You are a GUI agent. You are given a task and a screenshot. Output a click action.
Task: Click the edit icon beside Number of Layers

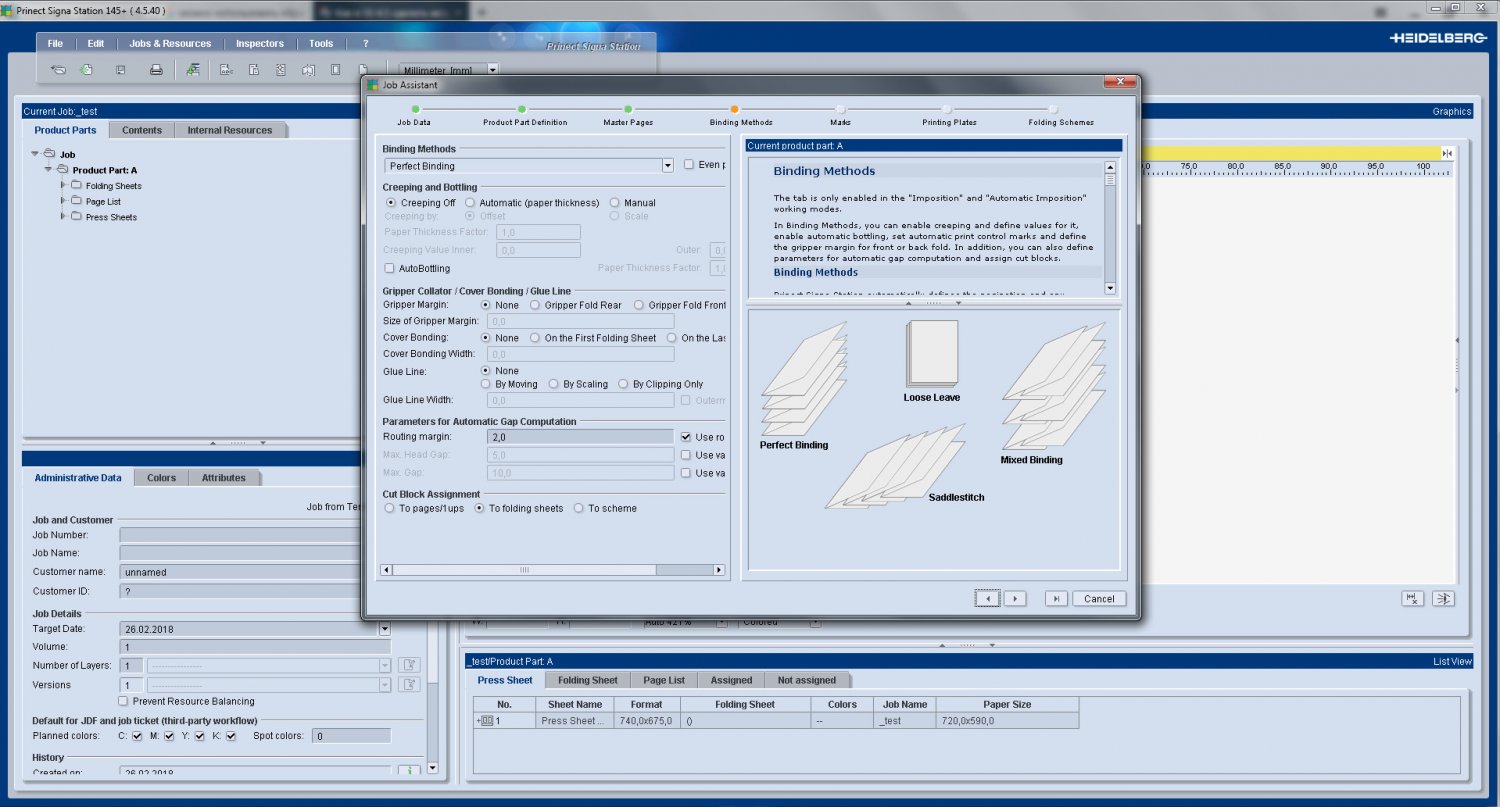coord(408,665)
